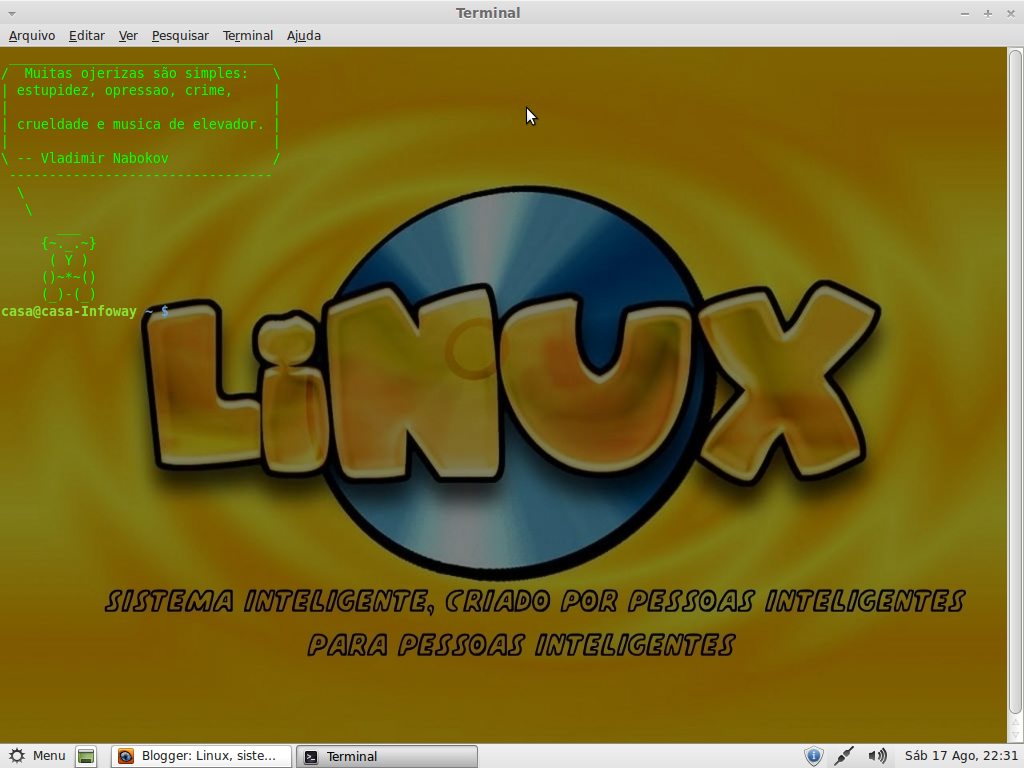Open the Terminal menu in menubar
This screenshot has width=1024, height=768.
pos(248,36)
